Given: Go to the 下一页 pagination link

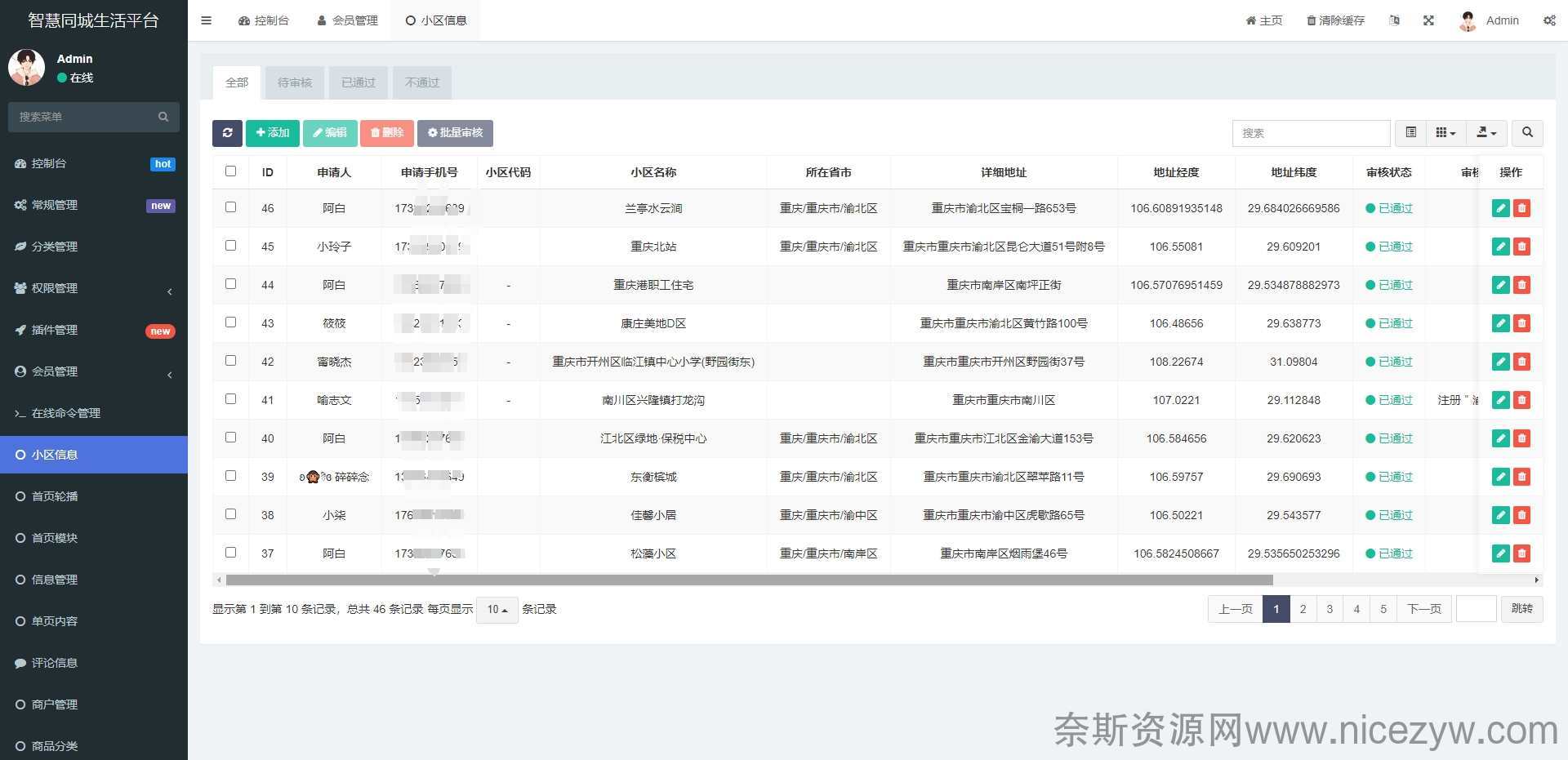Looking at the screenshot, I should pos(1423,609).
